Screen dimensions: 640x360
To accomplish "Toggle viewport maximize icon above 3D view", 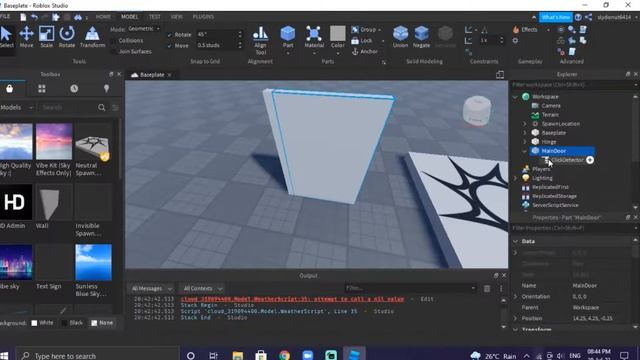I will pyautogui.click(x=500, y=75).
